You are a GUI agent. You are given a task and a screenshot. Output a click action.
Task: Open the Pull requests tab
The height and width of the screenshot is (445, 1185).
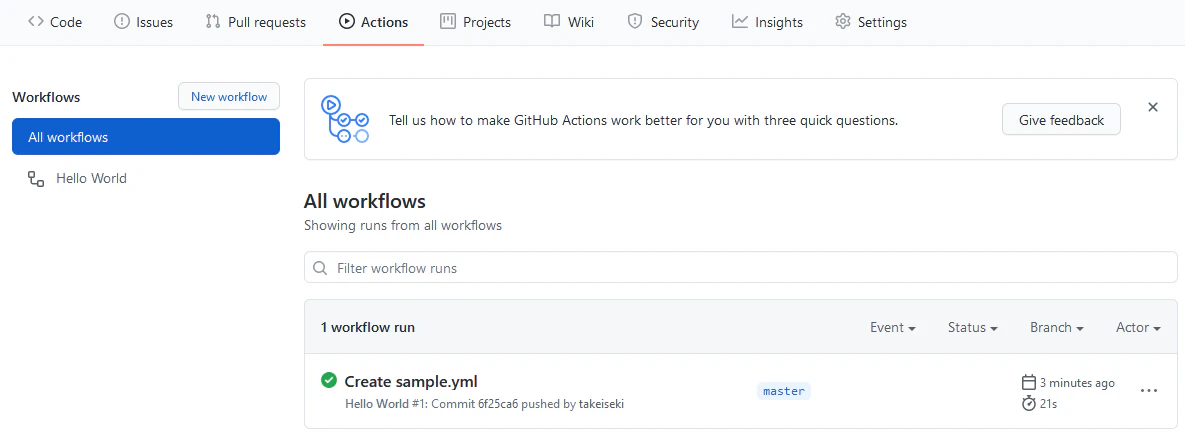click(255, 22)
